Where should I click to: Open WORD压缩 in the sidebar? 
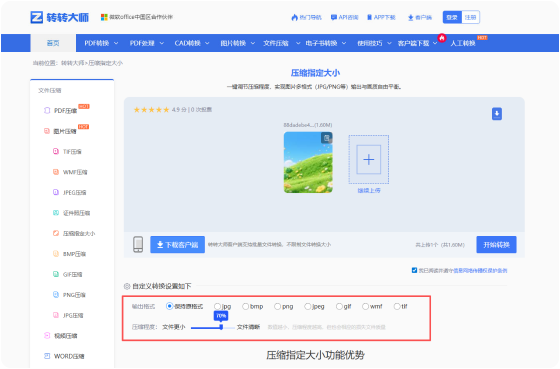pos(69,356)
